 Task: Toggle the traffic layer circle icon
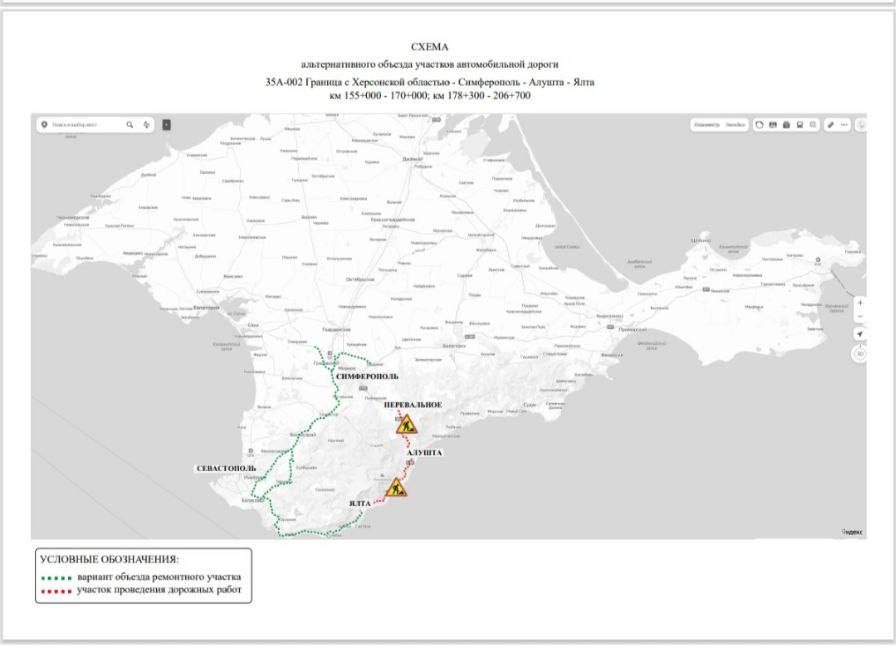click(759, 125)
